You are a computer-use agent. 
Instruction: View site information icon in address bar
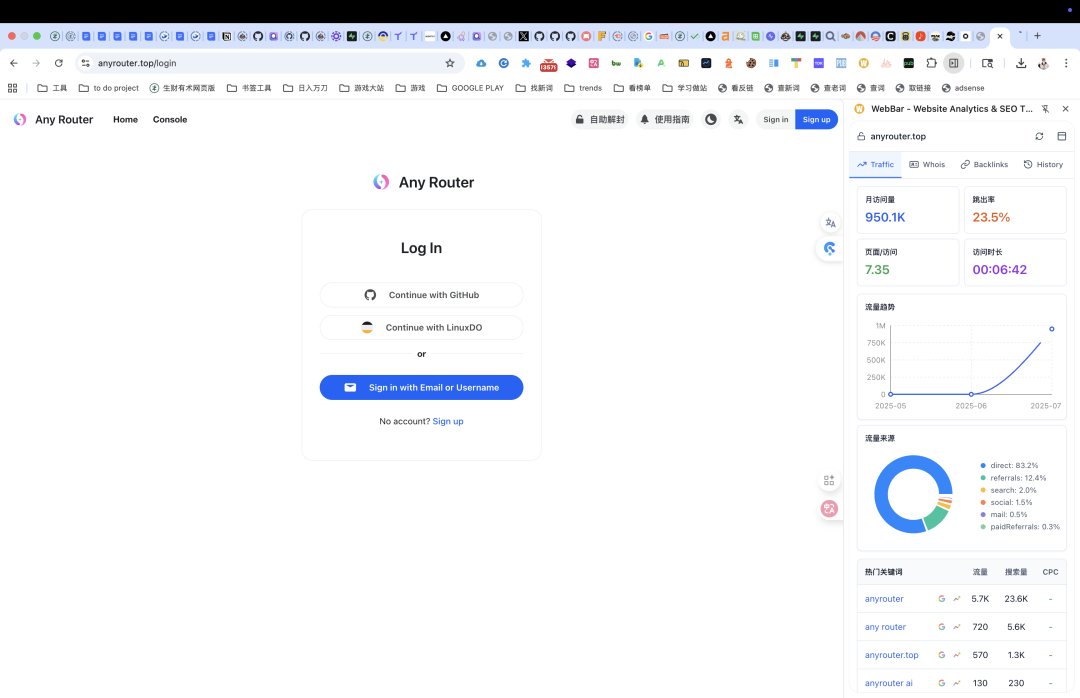pos(85,63)
